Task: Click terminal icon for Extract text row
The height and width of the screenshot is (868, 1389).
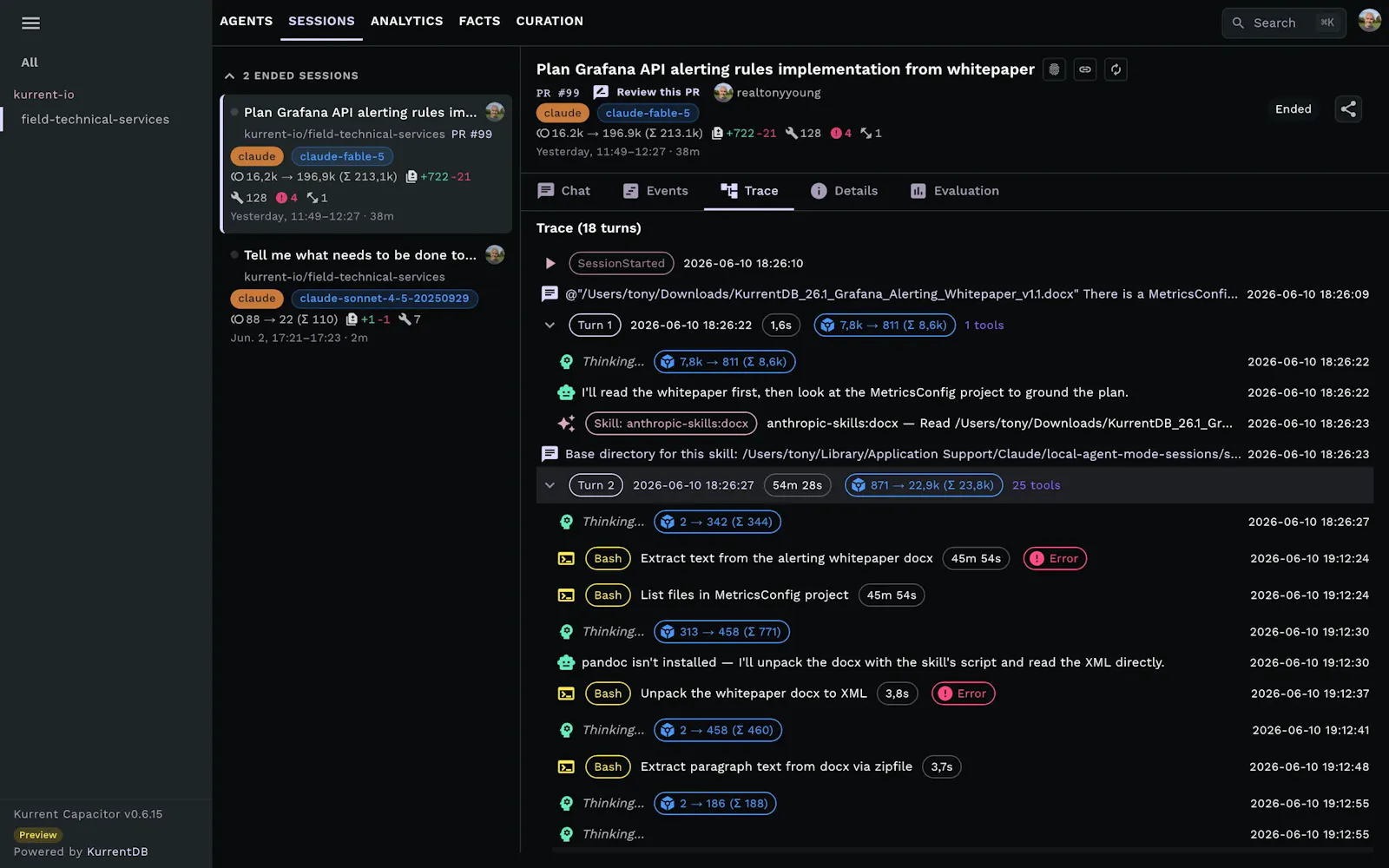Action: (x=566, y=559)
